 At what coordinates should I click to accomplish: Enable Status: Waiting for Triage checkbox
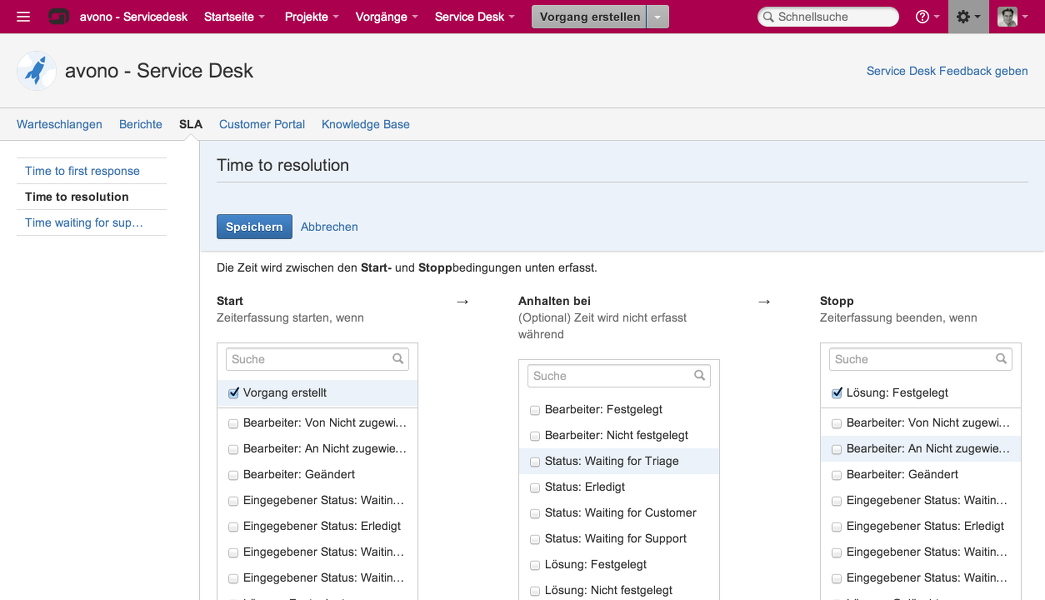click(x=535, y=462)
